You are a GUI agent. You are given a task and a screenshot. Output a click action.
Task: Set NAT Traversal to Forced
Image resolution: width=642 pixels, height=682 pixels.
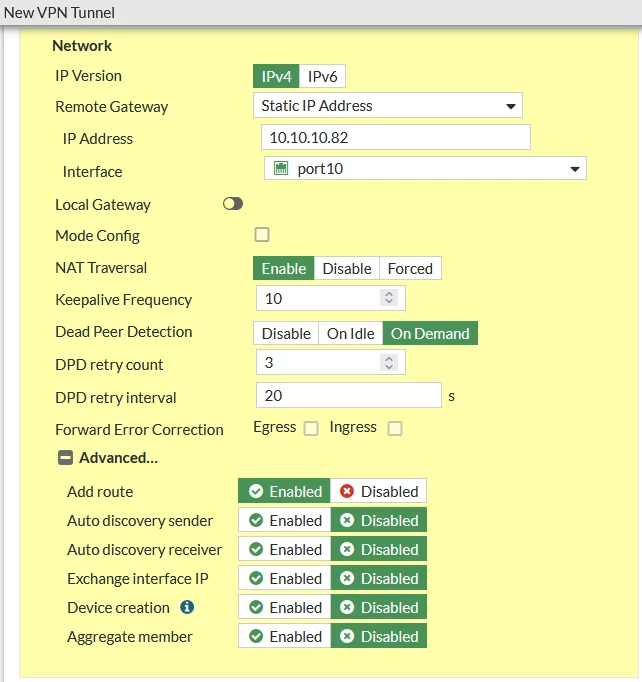coord(410,268)
